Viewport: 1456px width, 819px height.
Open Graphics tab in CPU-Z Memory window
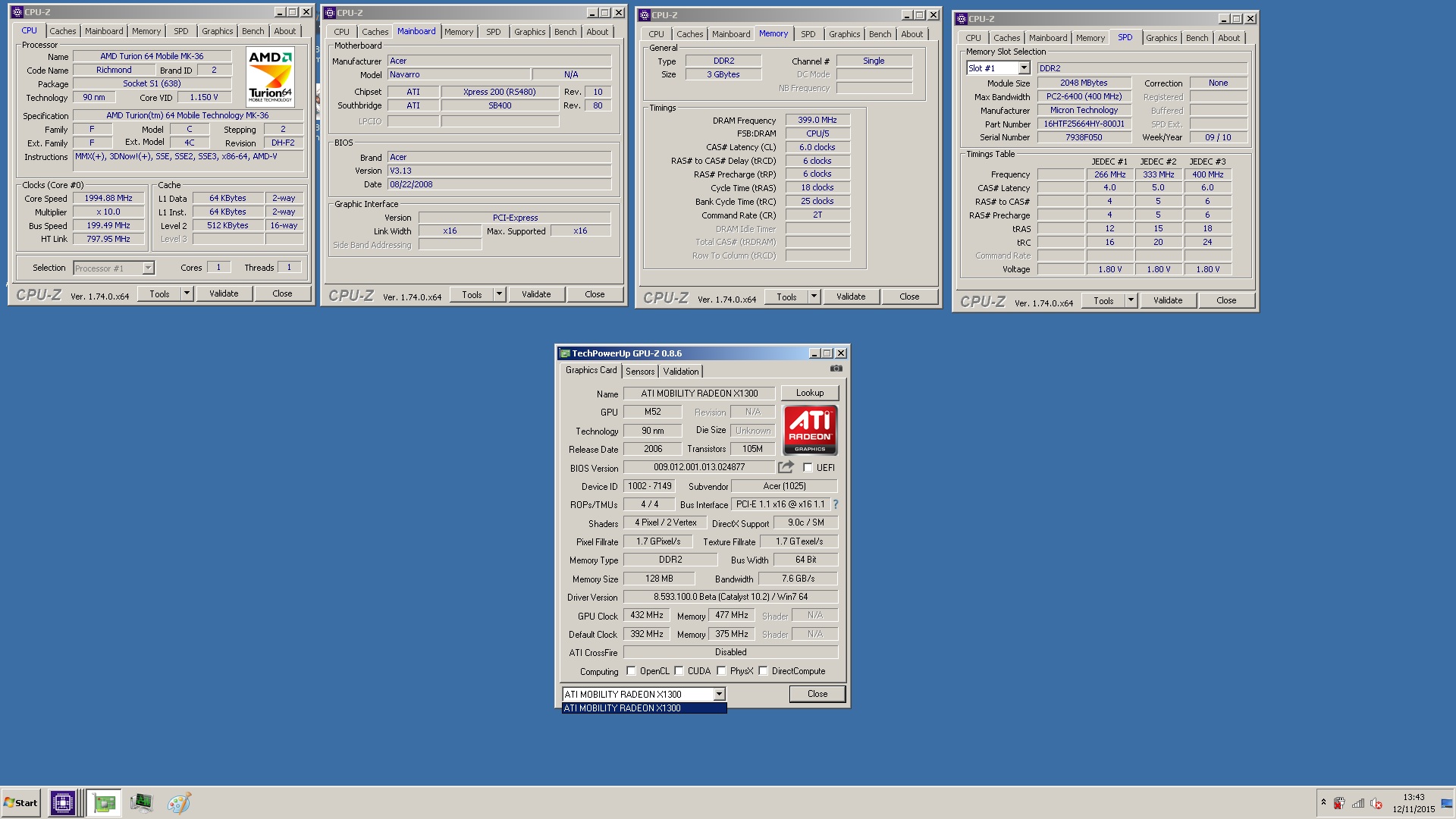click(844, 34)
